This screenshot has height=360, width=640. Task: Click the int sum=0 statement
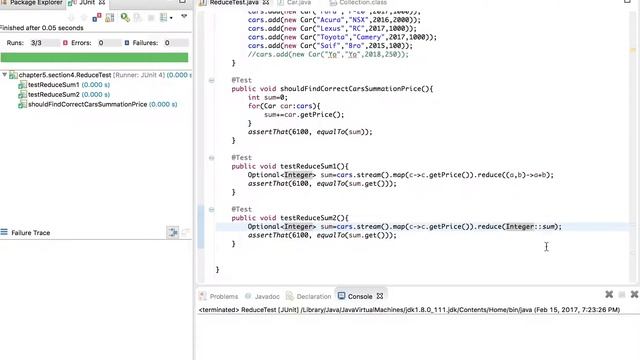(x=267, y=98)
